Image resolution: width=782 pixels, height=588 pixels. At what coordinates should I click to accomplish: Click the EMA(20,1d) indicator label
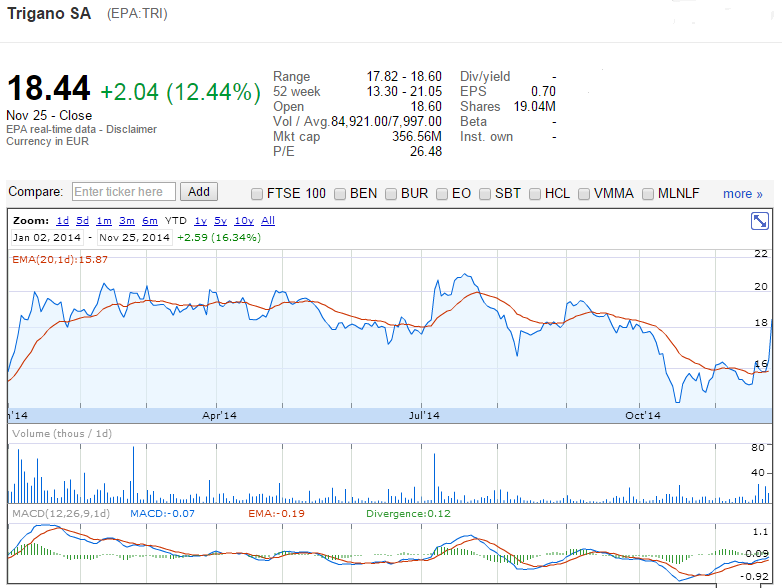[x=60, y=259]
